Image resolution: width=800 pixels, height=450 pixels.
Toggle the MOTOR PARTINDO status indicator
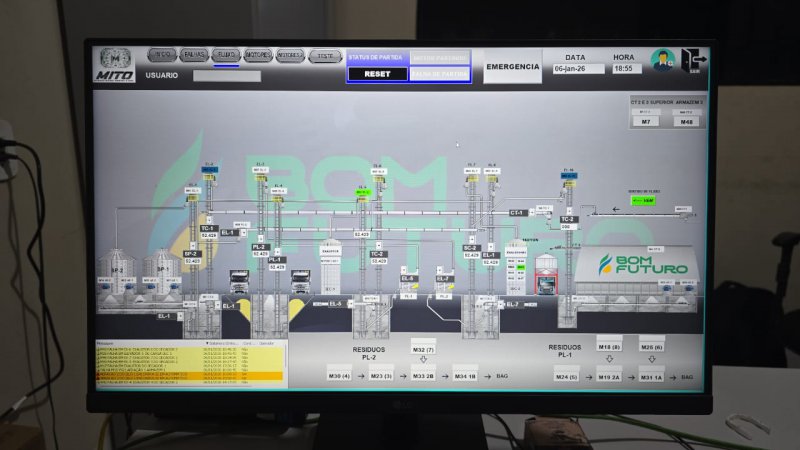click(x=439, y=58)
